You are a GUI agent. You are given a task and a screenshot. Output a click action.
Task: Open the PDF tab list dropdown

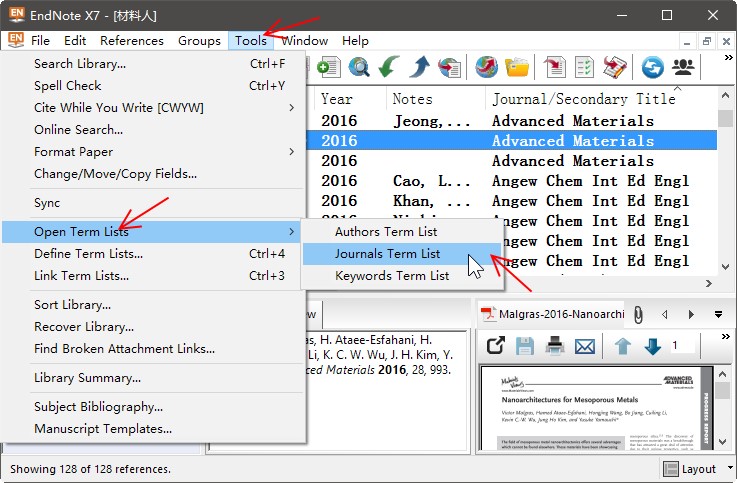point(718,314)
